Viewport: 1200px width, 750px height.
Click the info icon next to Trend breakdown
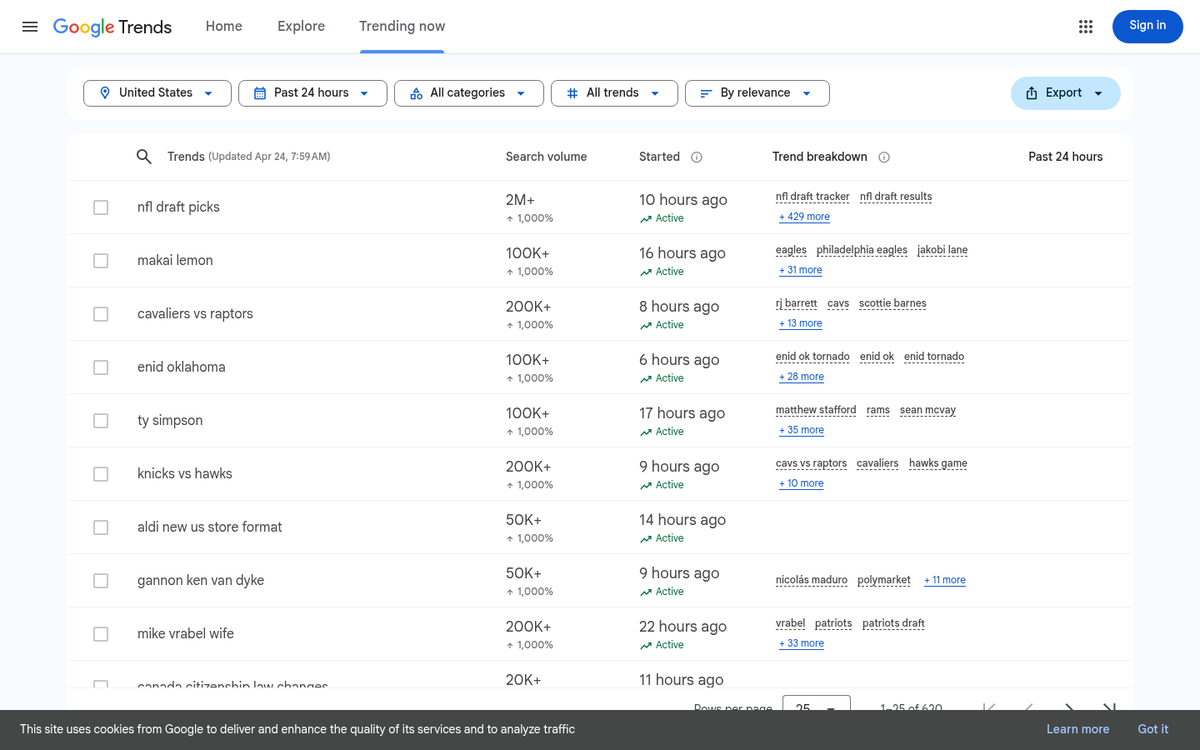pyautogui.click(x=884, y=157)
